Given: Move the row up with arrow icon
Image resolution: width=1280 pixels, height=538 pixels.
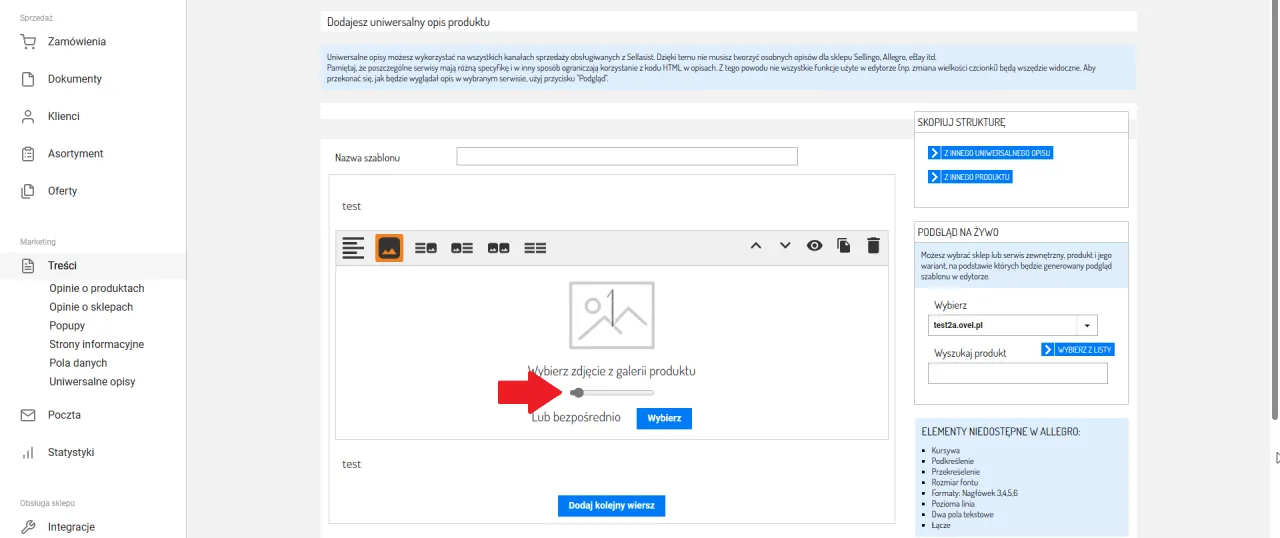Looking at the screenshot, I should pyautogui.click(x=756, y=246).
